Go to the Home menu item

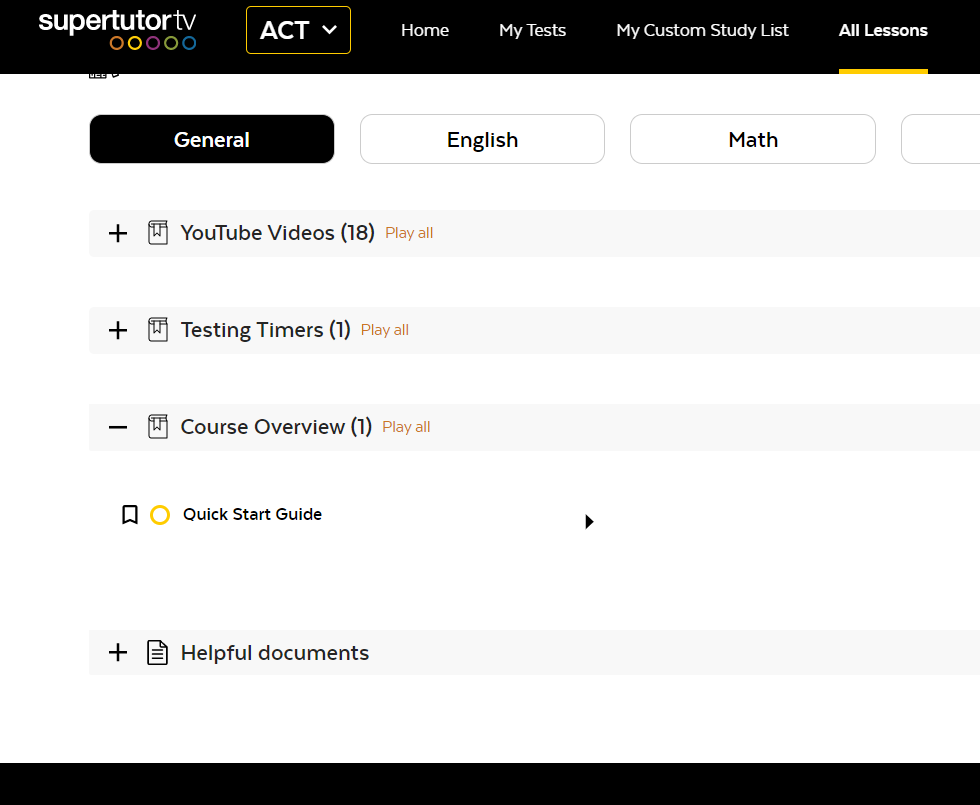(x=425, y=30)
